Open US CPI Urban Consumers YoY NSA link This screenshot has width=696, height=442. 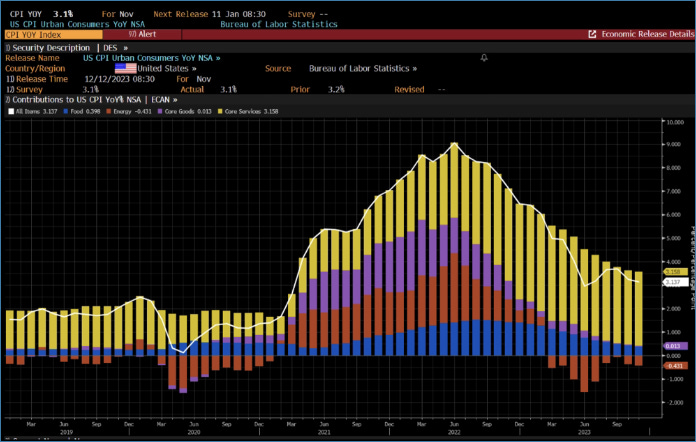[x=152, y=58]
